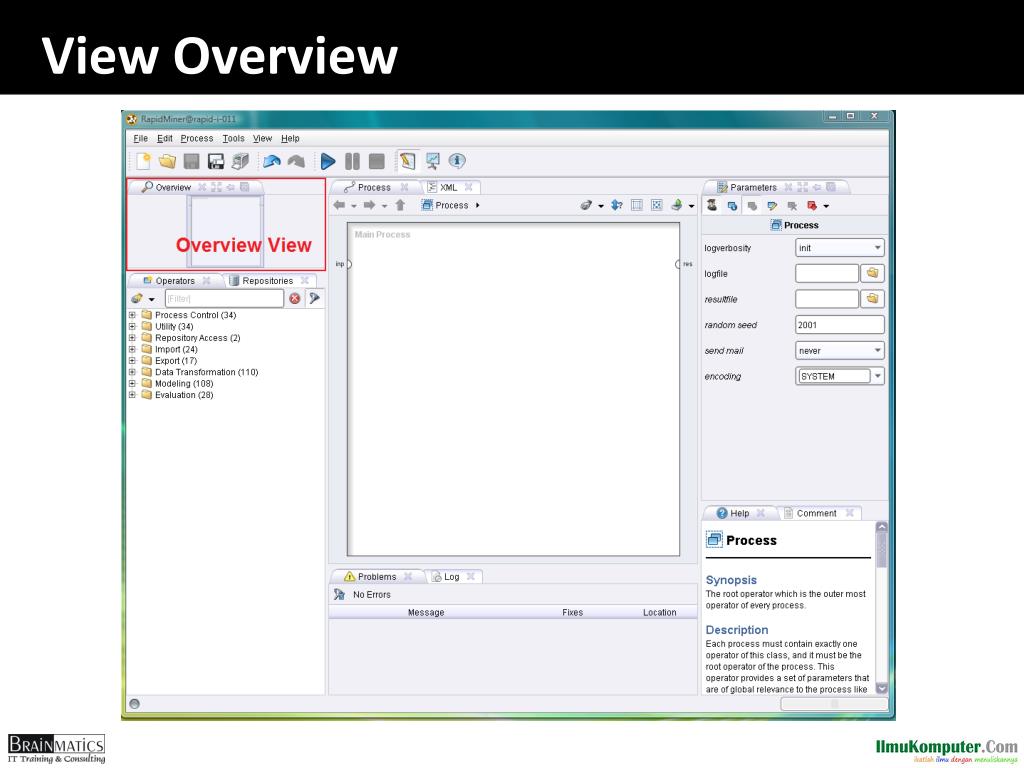1024x768 pixels.
Task: Switch to the Comment tab
Action: [x=816, y=513]
